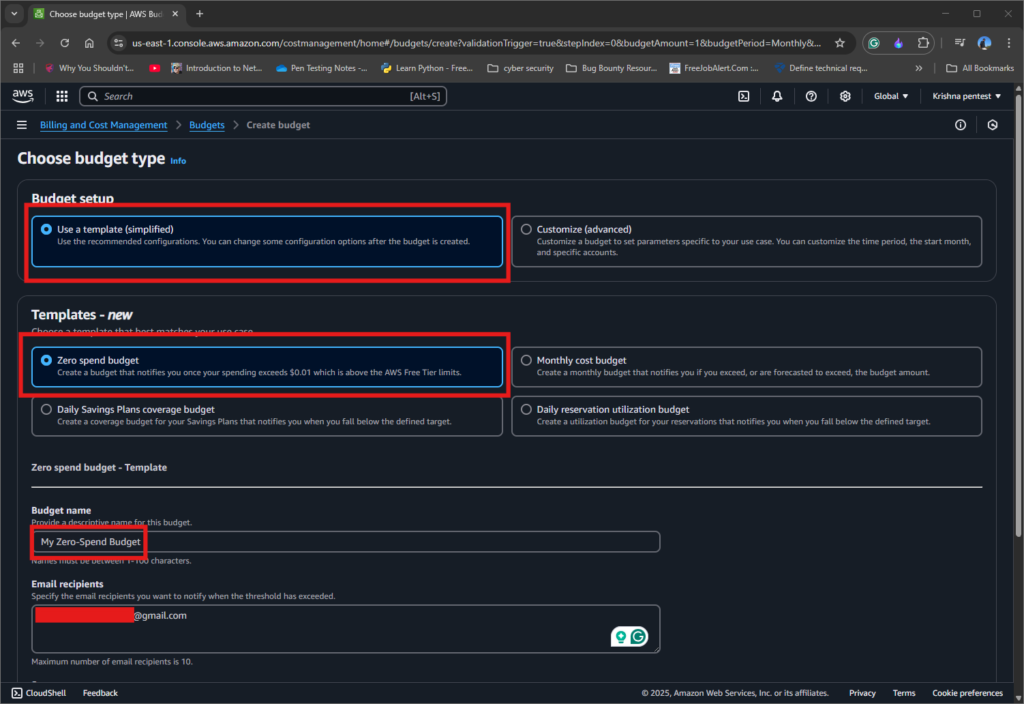The image size is (1024, 704).
Task: Open the Define technical req bookmark
Action: (x=821, y=68)
